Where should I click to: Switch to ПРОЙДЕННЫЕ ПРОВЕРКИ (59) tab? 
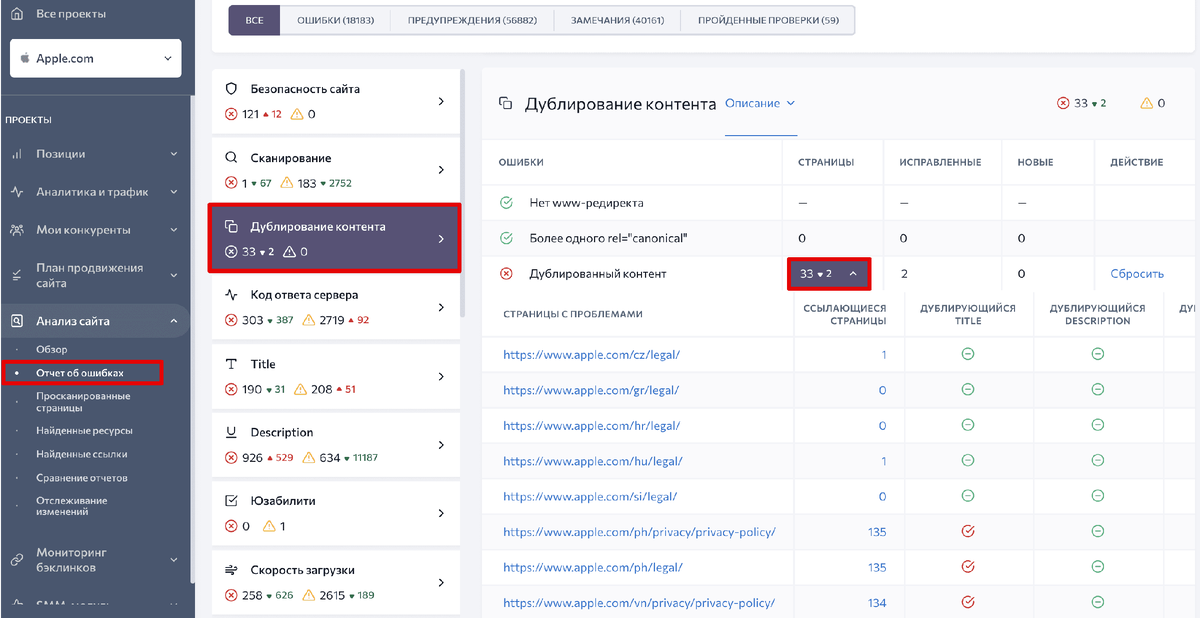768,20
